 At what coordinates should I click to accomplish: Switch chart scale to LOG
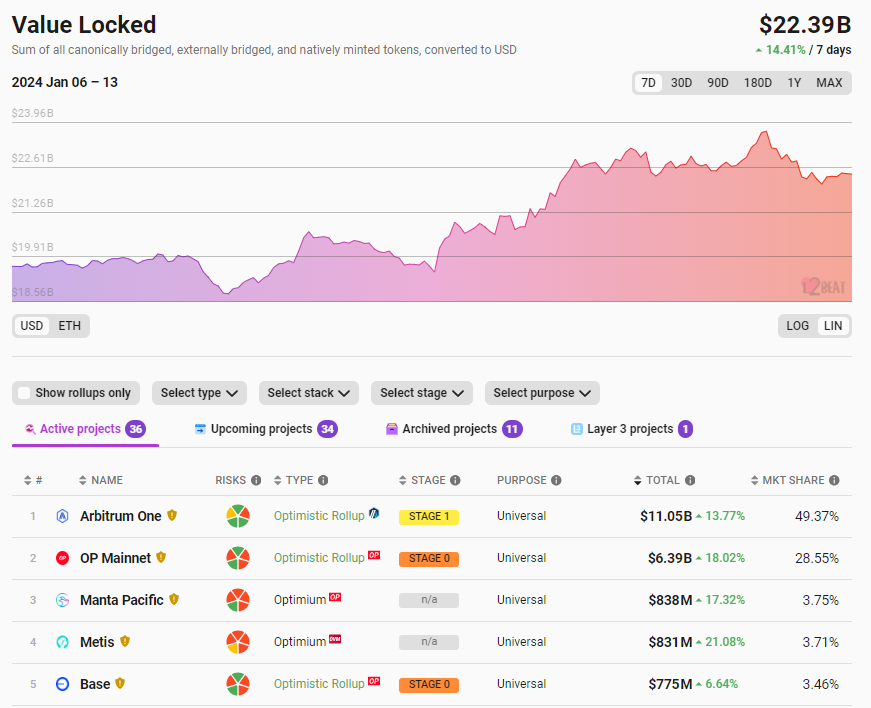[798, 326]
